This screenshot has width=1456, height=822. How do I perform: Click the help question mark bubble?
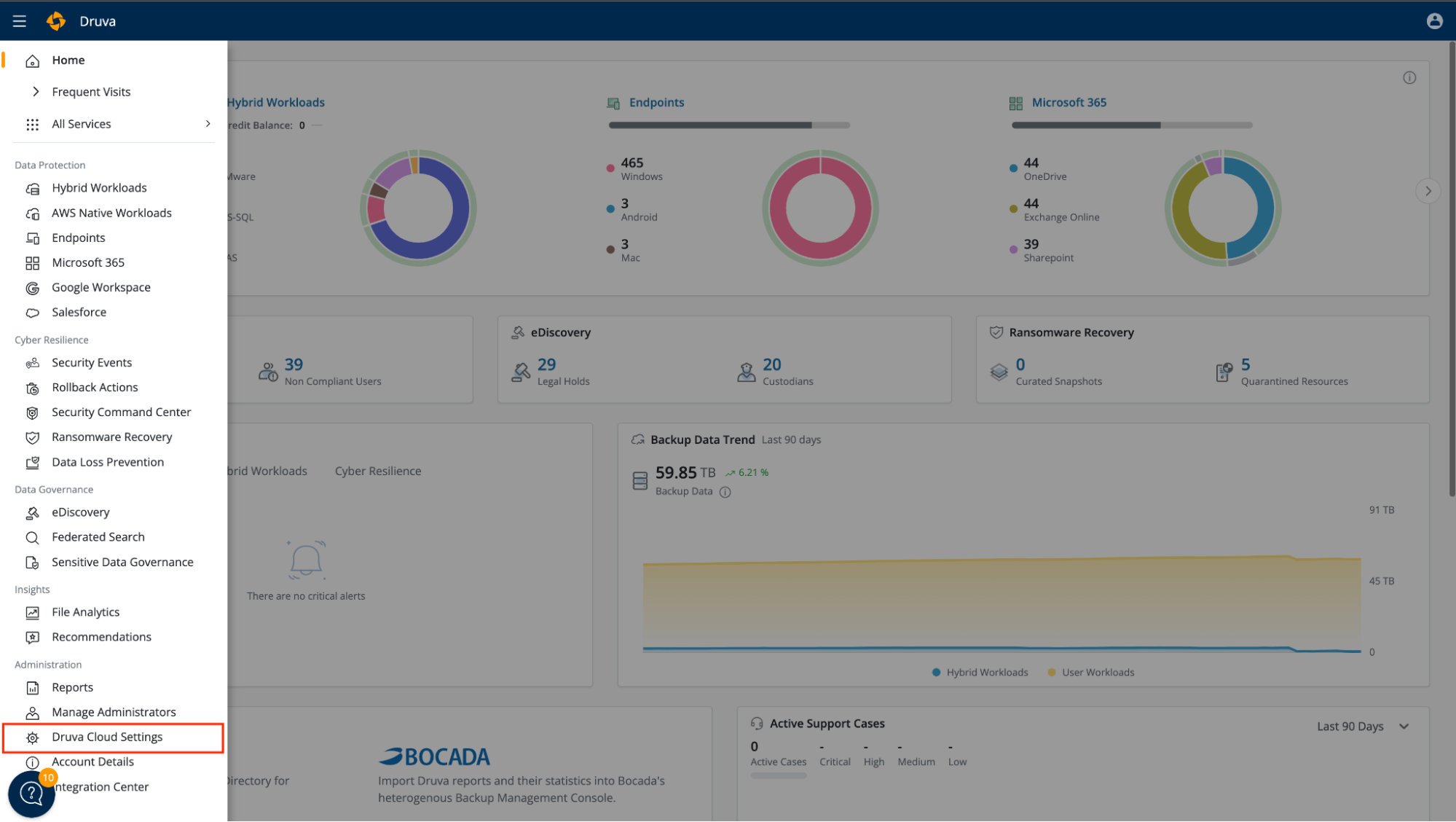tap(31, 793)
